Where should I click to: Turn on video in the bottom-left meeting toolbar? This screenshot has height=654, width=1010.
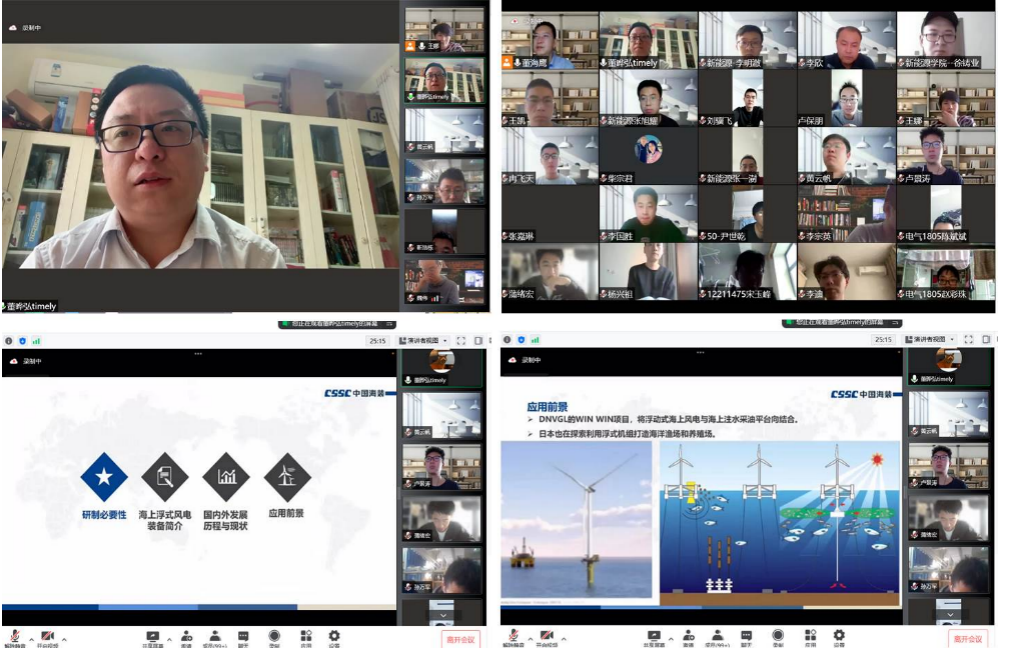click(47, 637)
